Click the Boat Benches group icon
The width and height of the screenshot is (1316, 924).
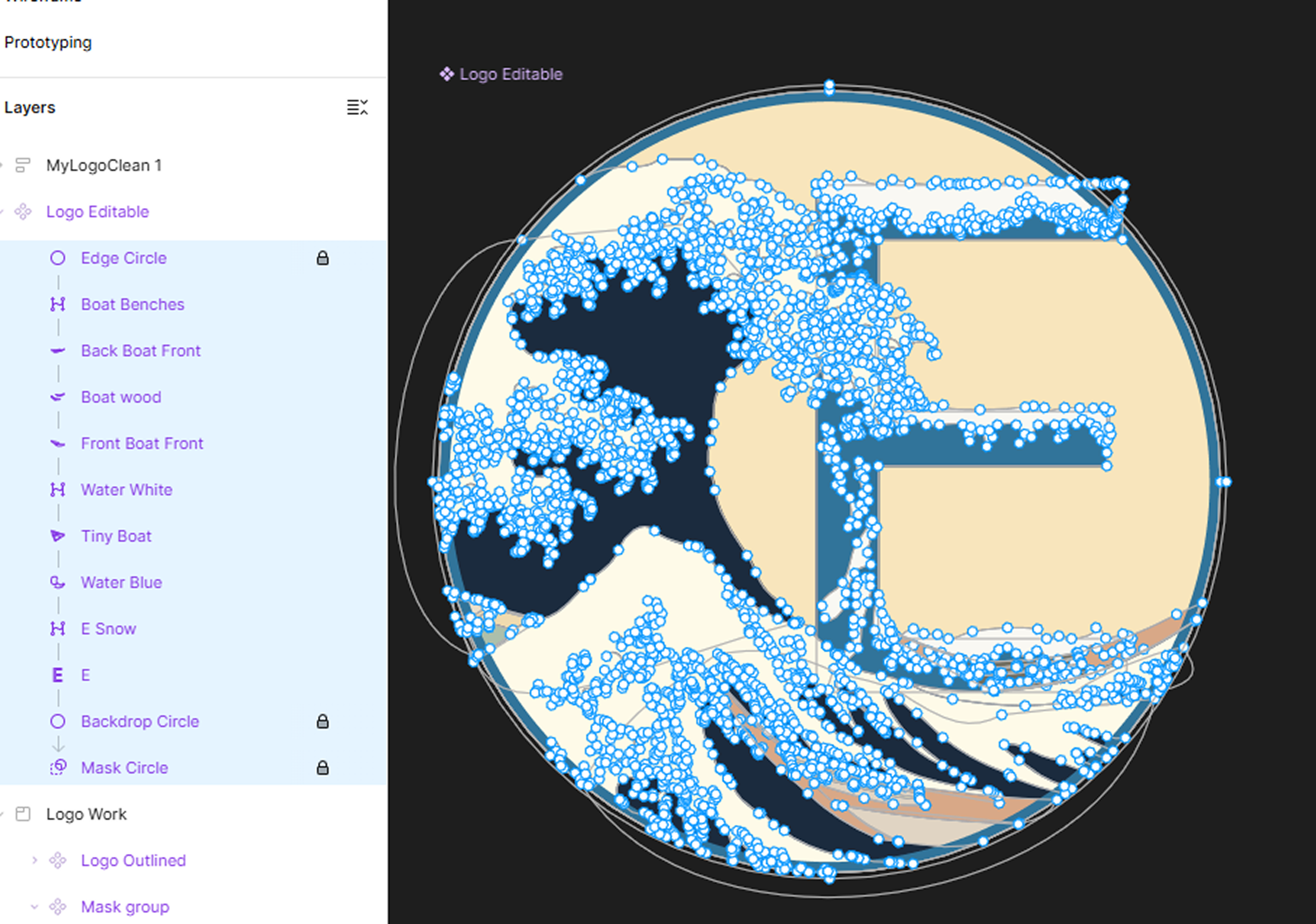pyautogui.click(x=57, y=304)
